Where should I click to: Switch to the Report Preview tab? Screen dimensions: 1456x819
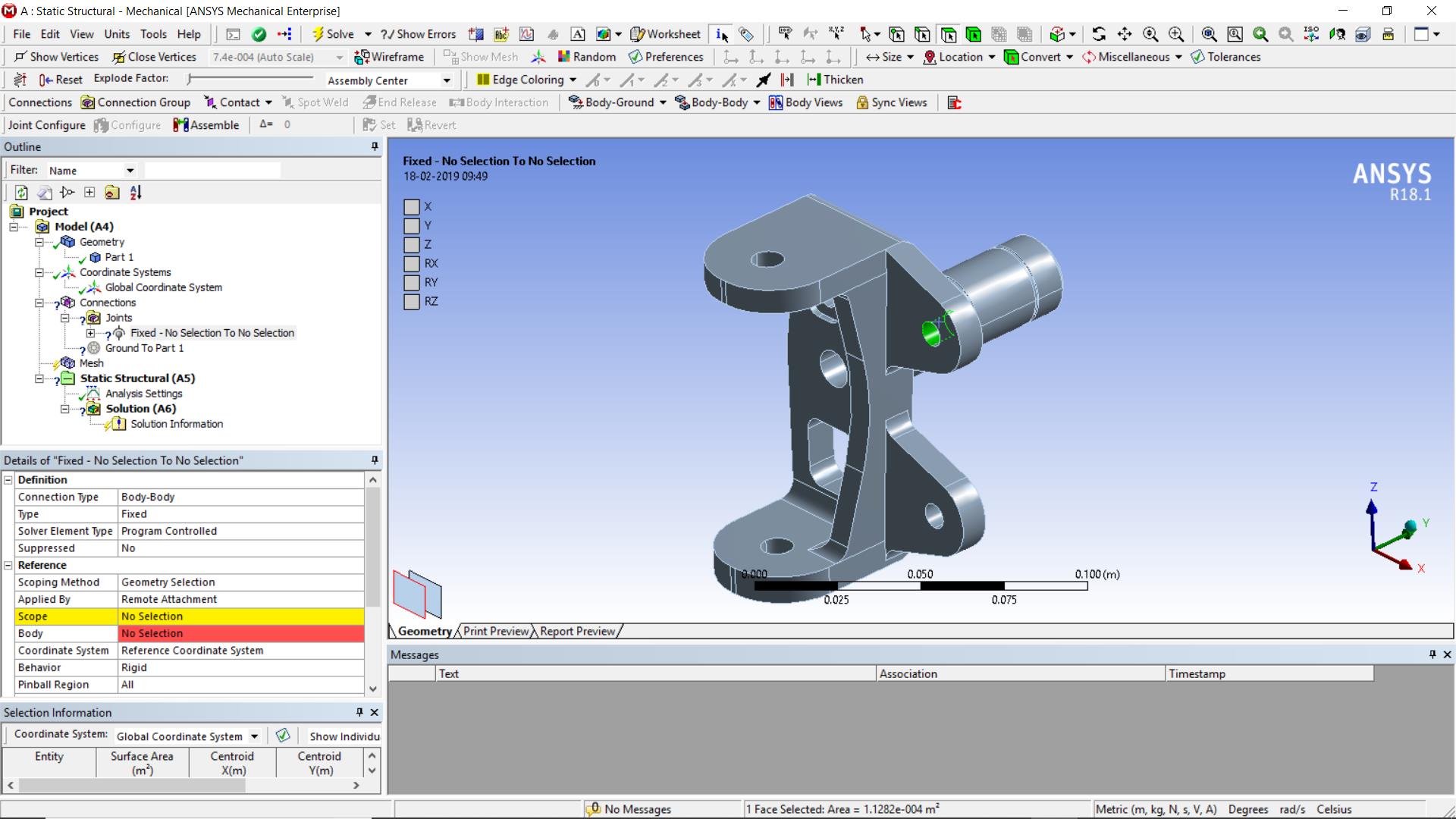[577, 632]
